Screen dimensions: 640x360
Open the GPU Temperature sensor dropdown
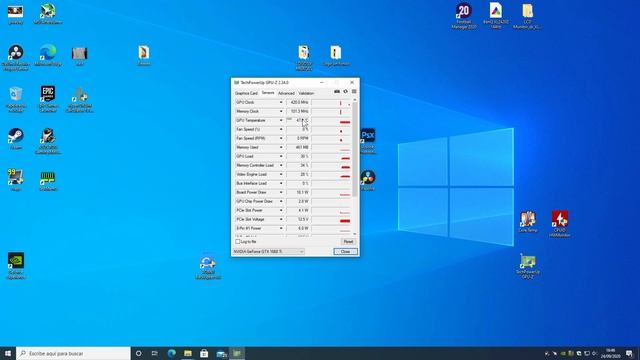pyautogui.click(x=281, y=120)
